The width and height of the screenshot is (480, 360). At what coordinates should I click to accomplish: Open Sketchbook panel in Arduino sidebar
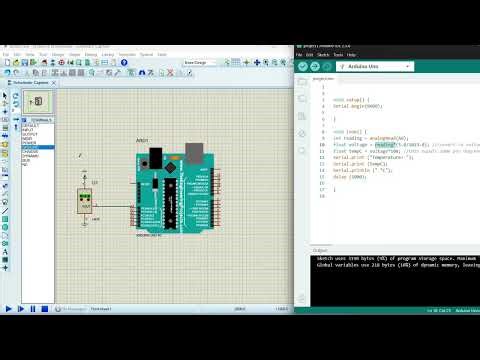pyautogui.click(x=302, y=82)
